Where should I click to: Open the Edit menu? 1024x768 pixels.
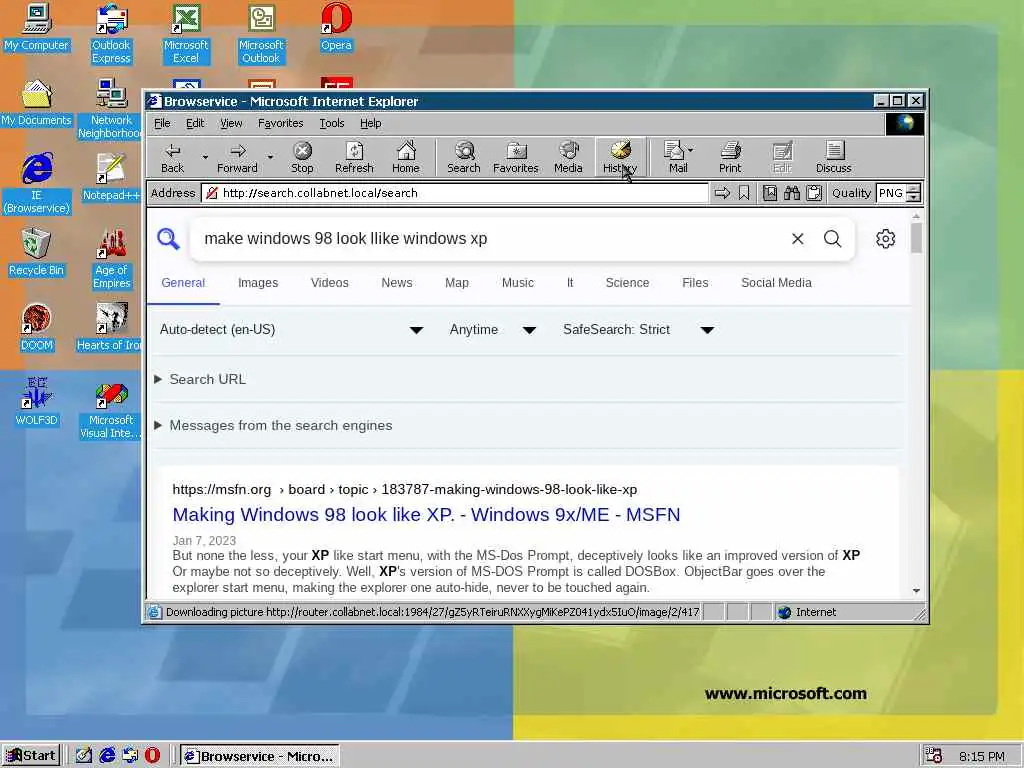[195, 123]
